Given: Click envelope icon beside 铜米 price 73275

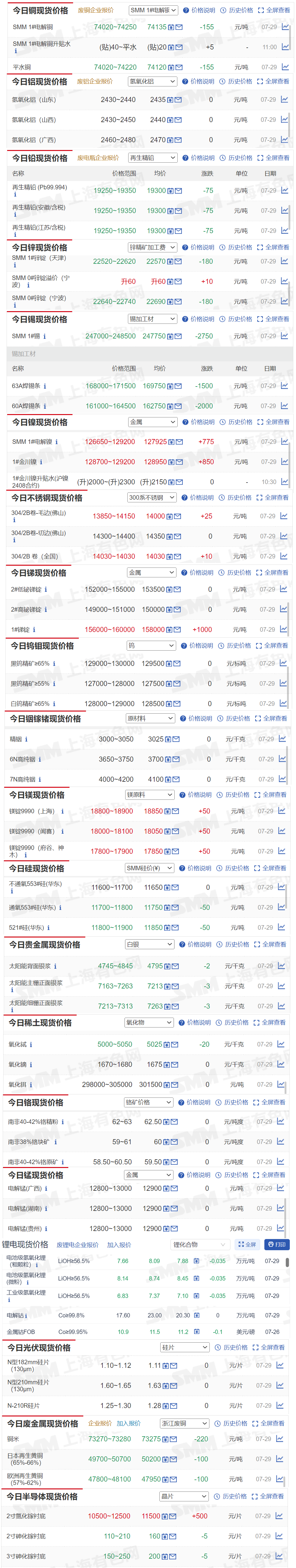Looking at the screenshot, I should click(x=174, y=1439).
